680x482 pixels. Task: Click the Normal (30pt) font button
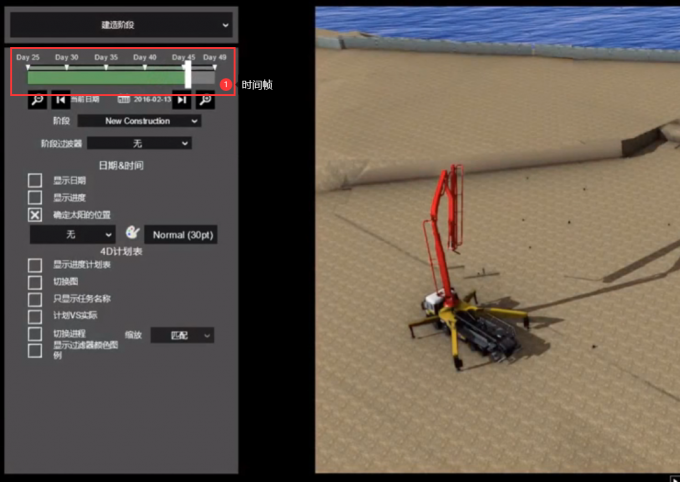pos(181,235)
